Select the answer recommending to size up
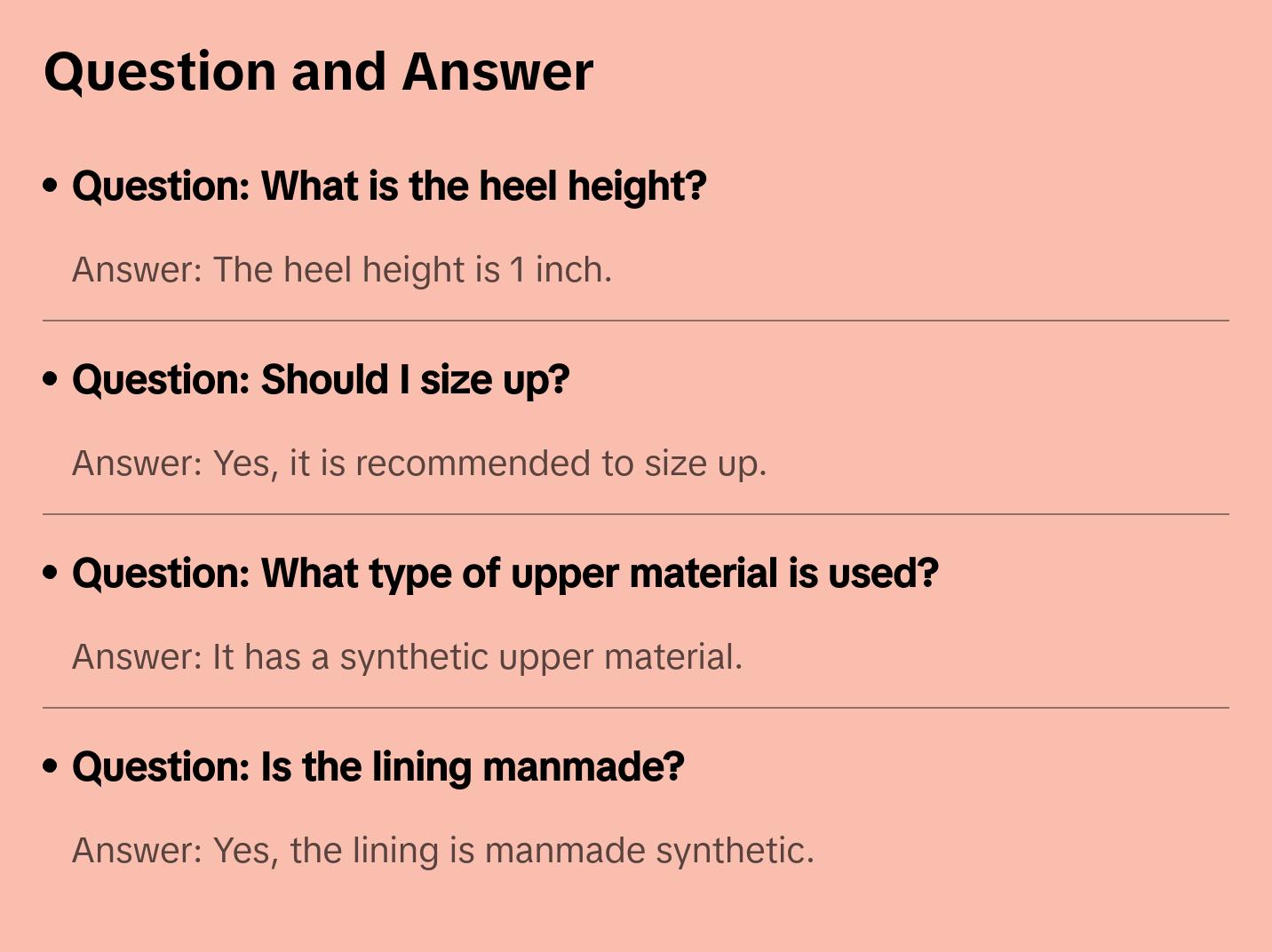Image resolution: width=1272 pixels, height=952 pixels. click(x=419, y=464)
